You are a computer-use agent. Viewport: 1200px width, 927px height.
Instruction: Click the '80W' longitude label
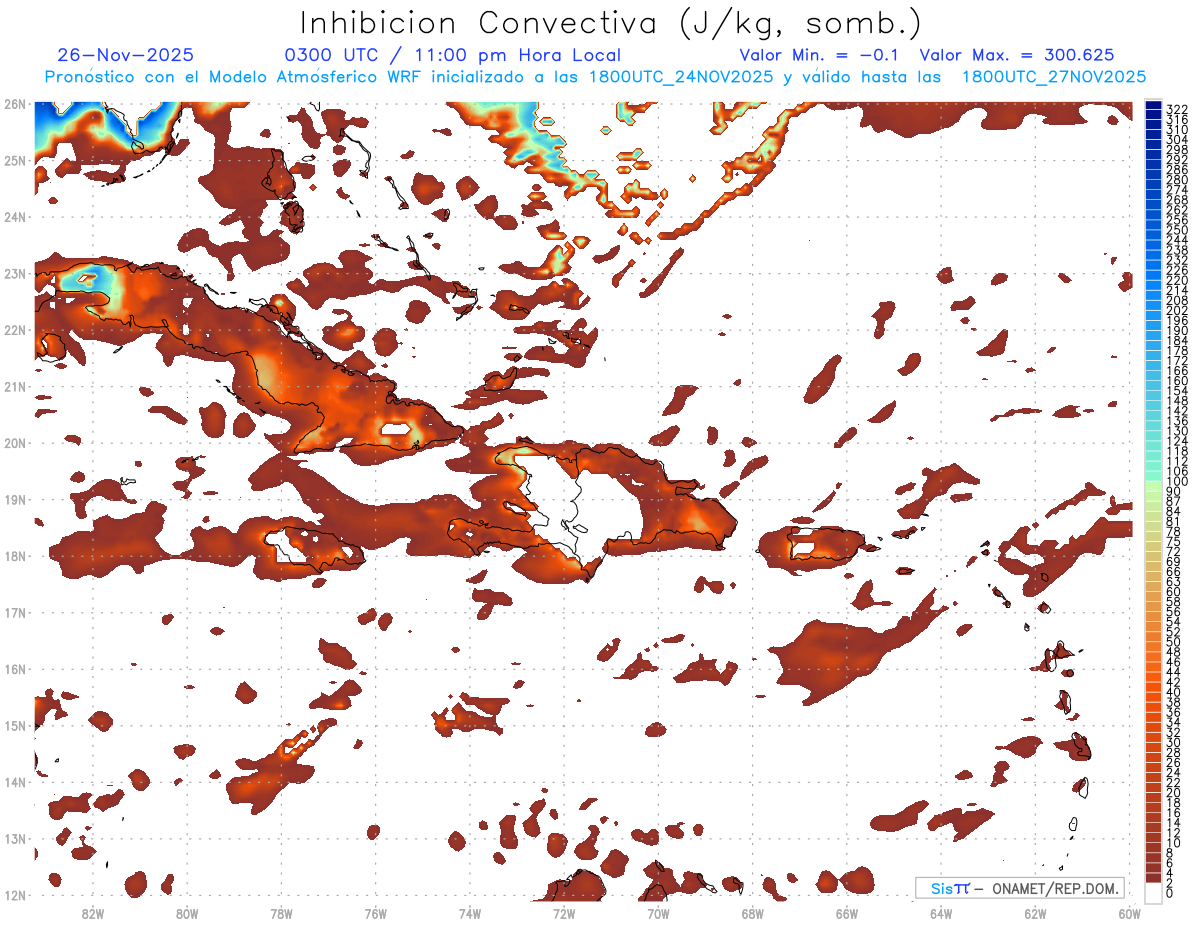187,913
